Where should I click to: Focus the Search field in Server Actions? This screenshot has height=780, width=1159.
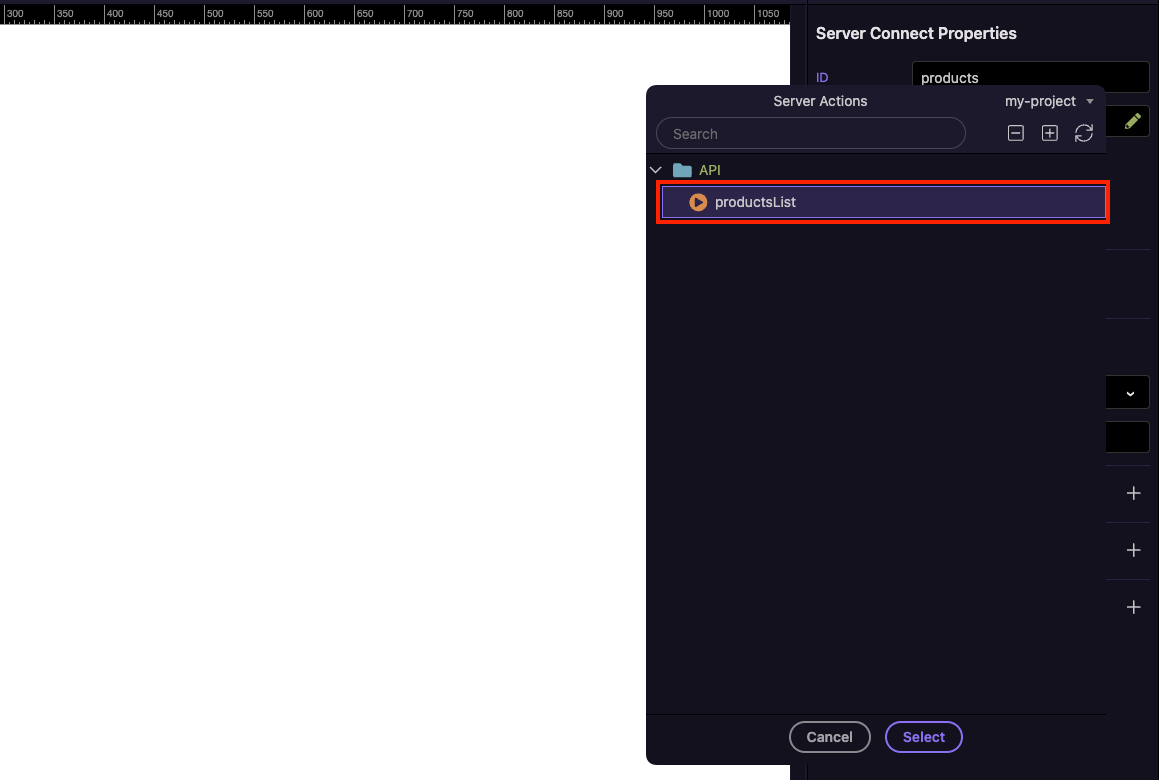pyautogui.click(x=810, y=133)
